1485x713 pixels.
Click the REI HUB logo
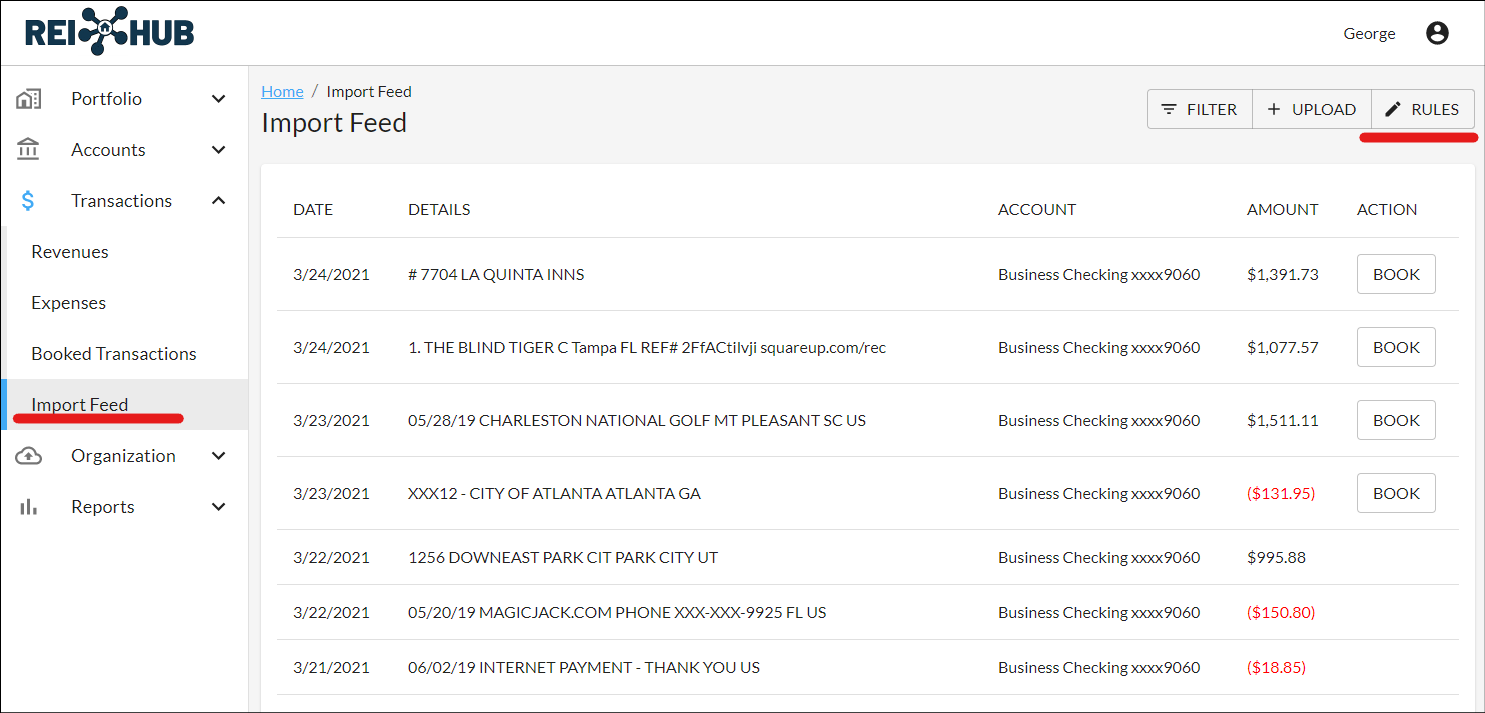110,32
